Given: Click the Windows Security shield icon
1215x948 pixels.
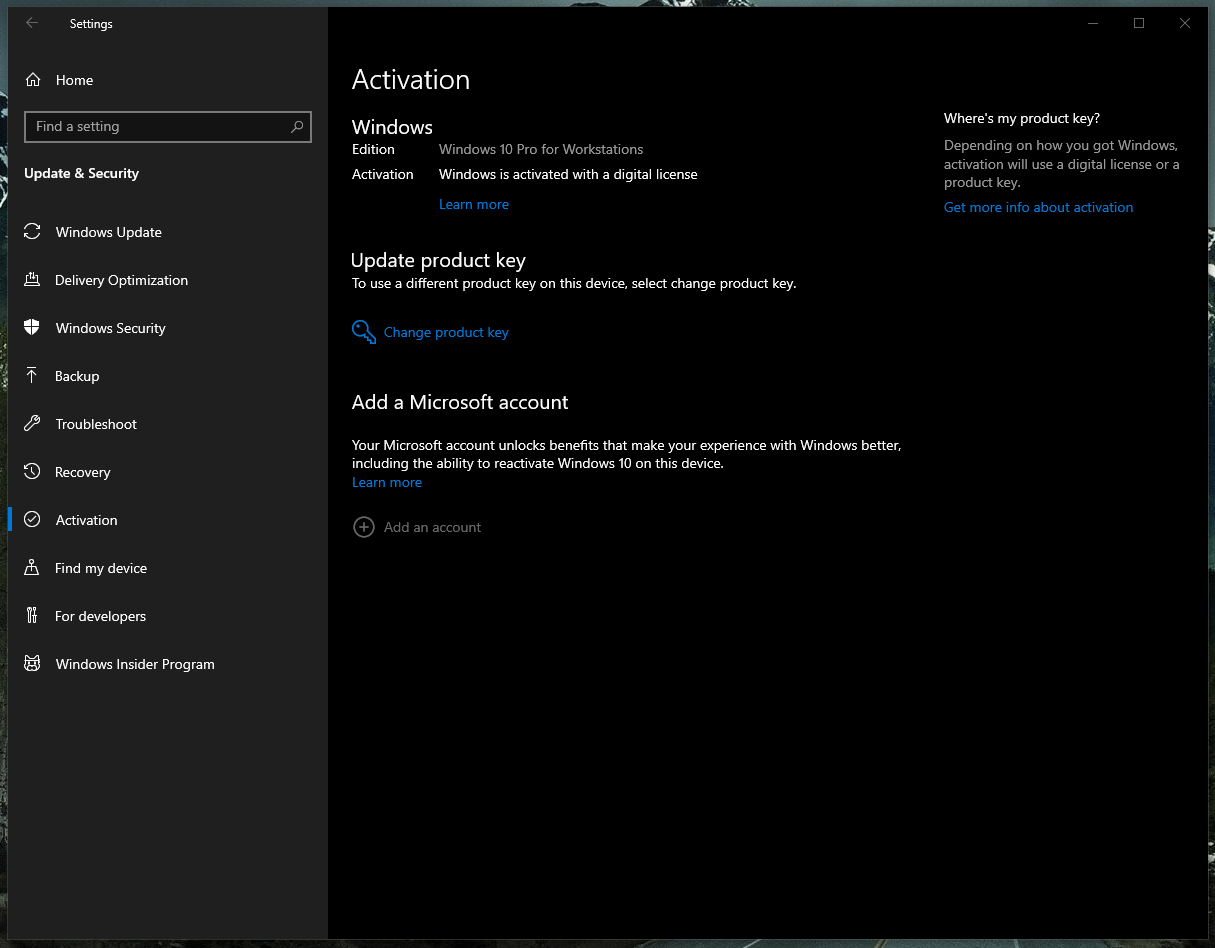Looking at the screenshot, I should 33,328.
